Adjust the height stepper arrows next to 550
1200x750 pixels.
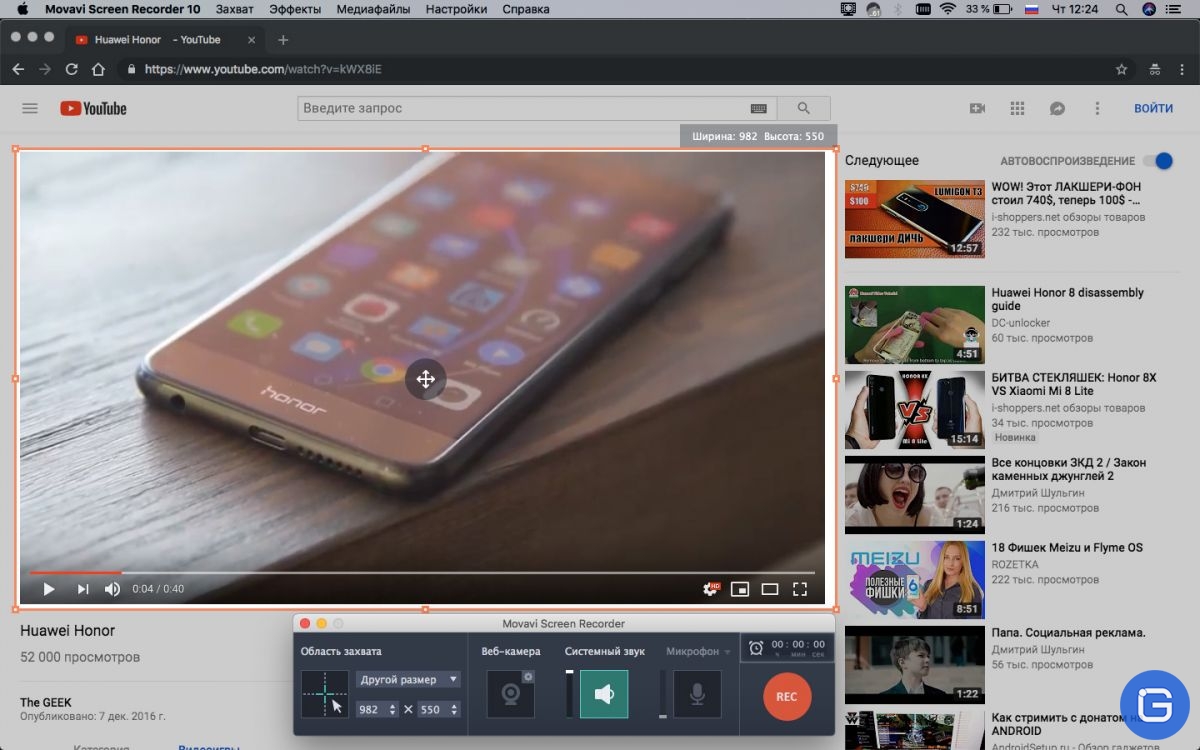tap(456, 709)
